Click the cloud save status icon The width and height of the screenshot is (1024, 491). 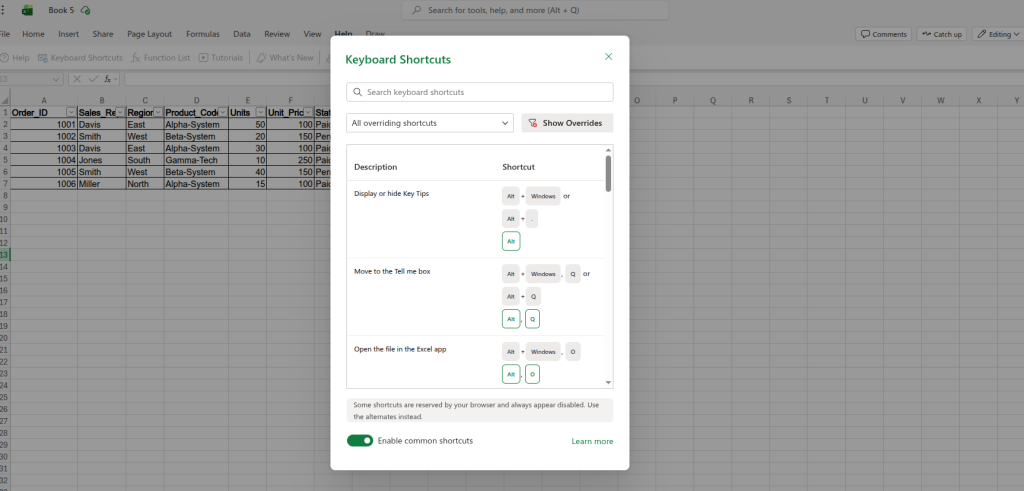(x=86, y=10)
